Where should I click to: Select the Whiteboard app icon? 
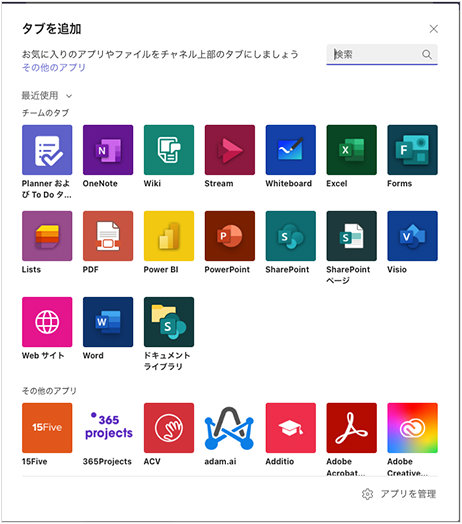pos(291,150)
